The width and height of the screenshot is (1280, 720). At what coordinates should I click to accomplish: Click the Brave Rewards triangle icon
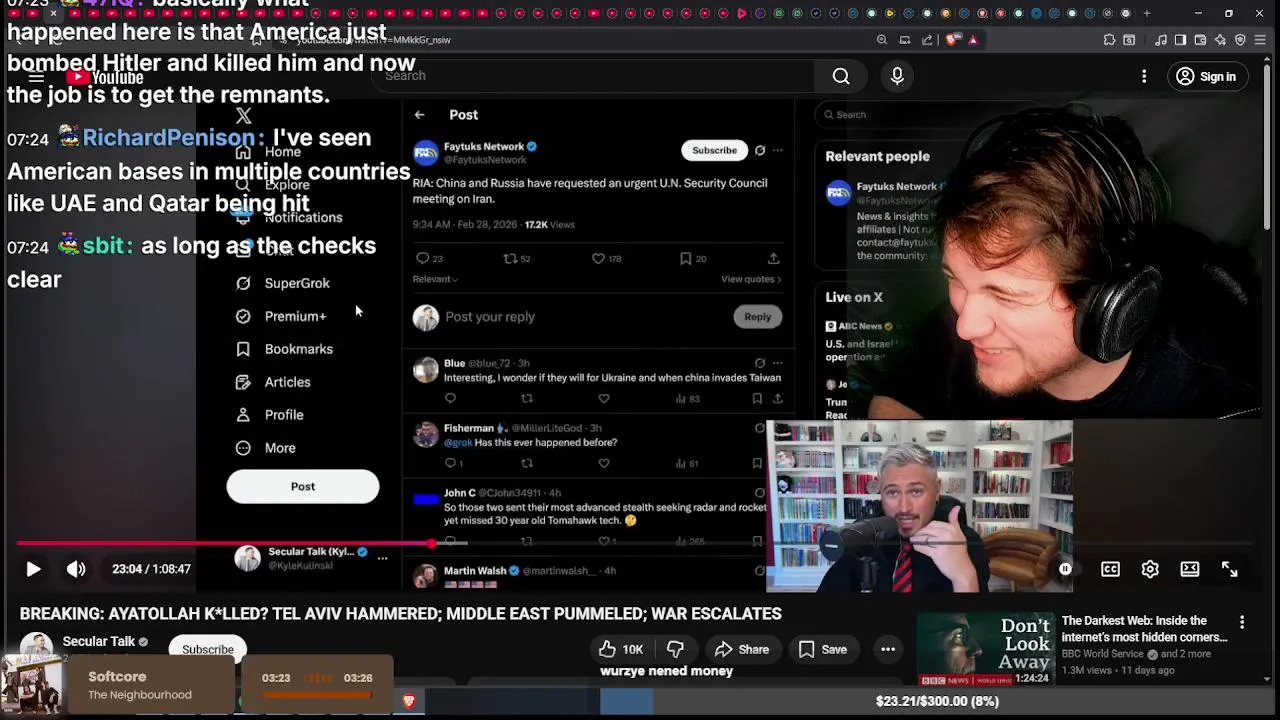[x=973, y=40]
